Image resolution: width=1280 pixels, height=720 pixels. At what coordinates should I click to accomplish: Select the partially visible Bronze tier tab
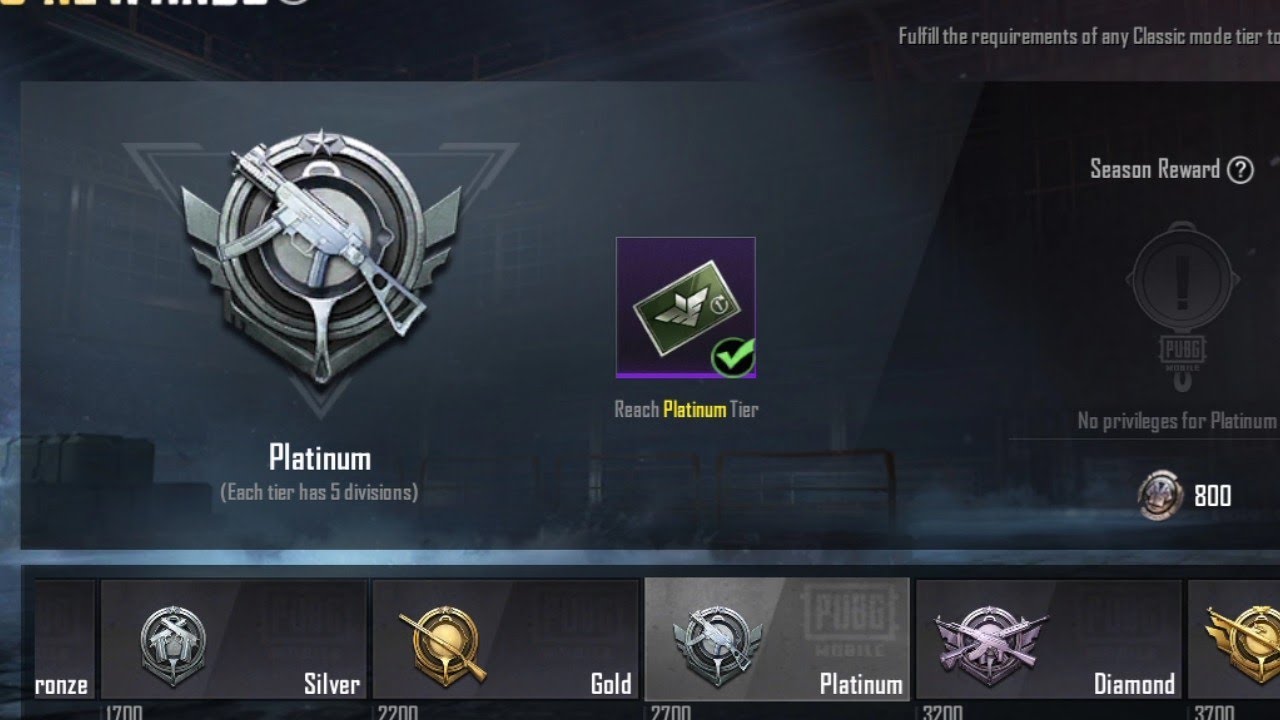[x=64, y=639]
